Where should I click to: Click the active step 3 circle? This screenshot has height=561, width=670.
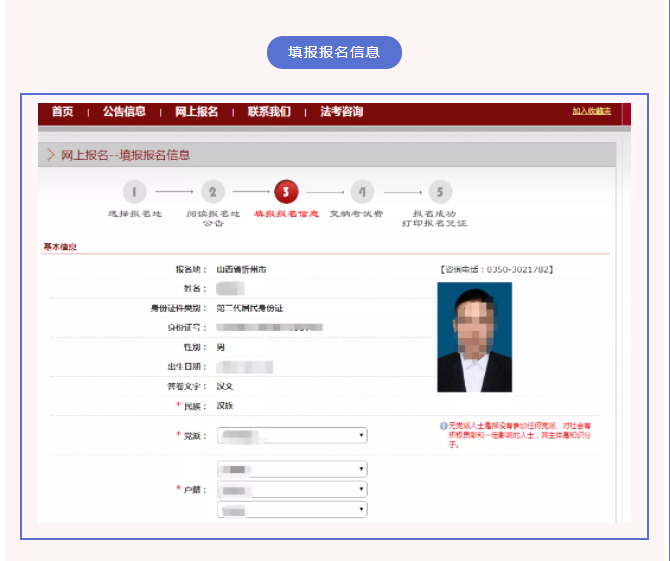pyautogui.click(x=286, y=192)
